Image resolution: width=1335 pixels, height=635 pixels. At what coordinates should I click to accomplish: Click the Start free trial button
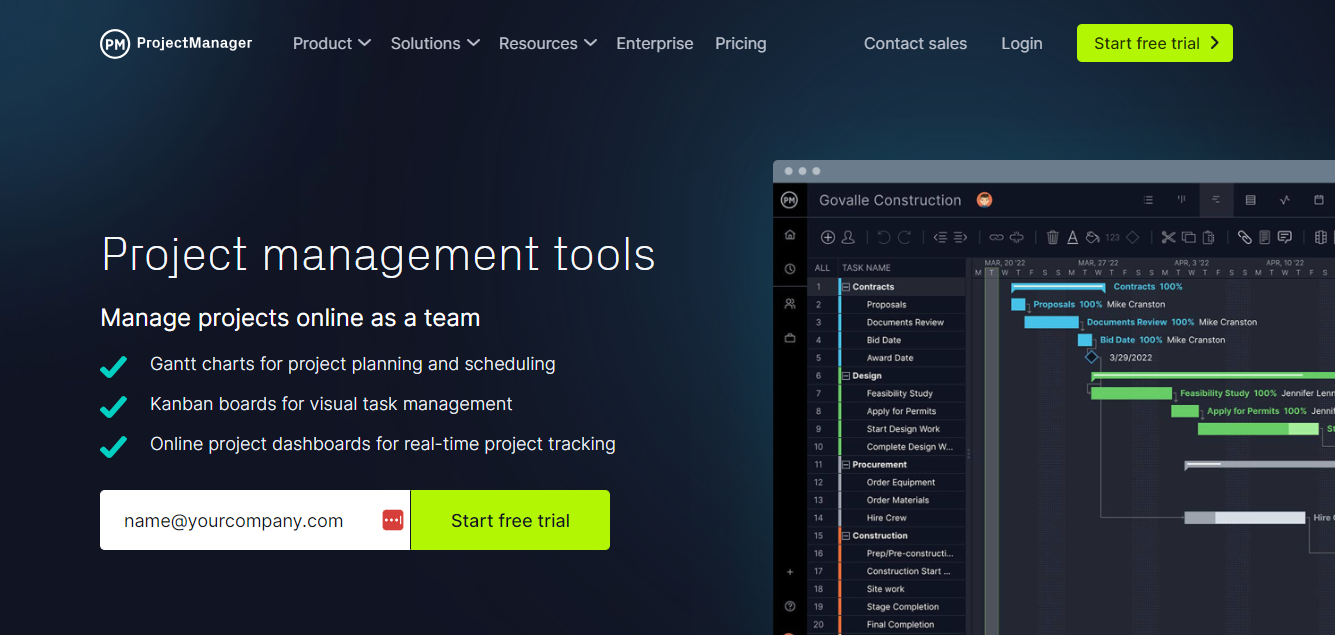1154,43
